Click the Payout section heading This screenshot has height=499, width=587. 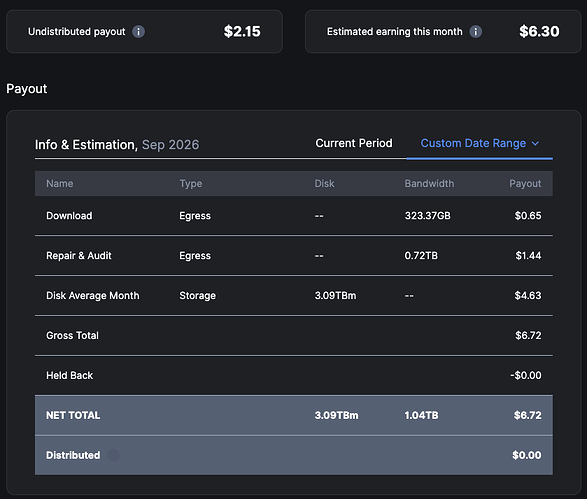[x=27, y=89]
